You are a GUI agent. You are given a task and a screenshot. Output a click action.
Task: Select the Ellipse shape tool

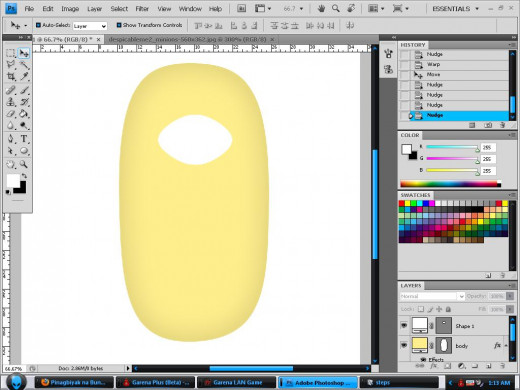[24, 151]
